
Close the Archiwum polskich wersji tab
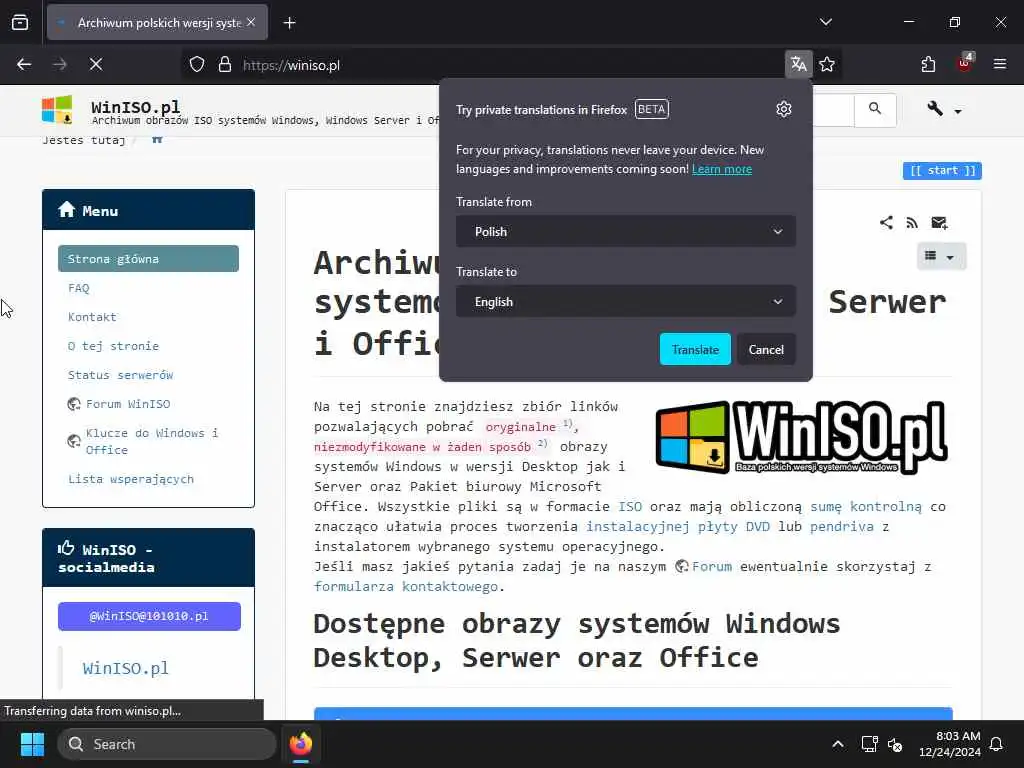(x=251, y=22)
